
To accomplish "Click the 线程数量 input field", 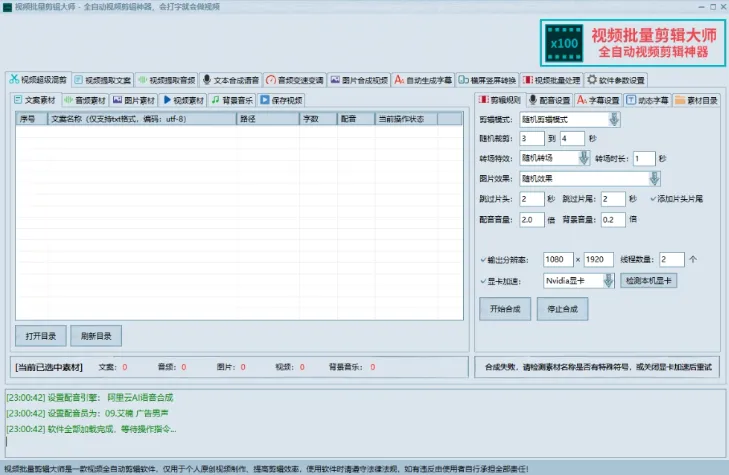I will [672, 259].
